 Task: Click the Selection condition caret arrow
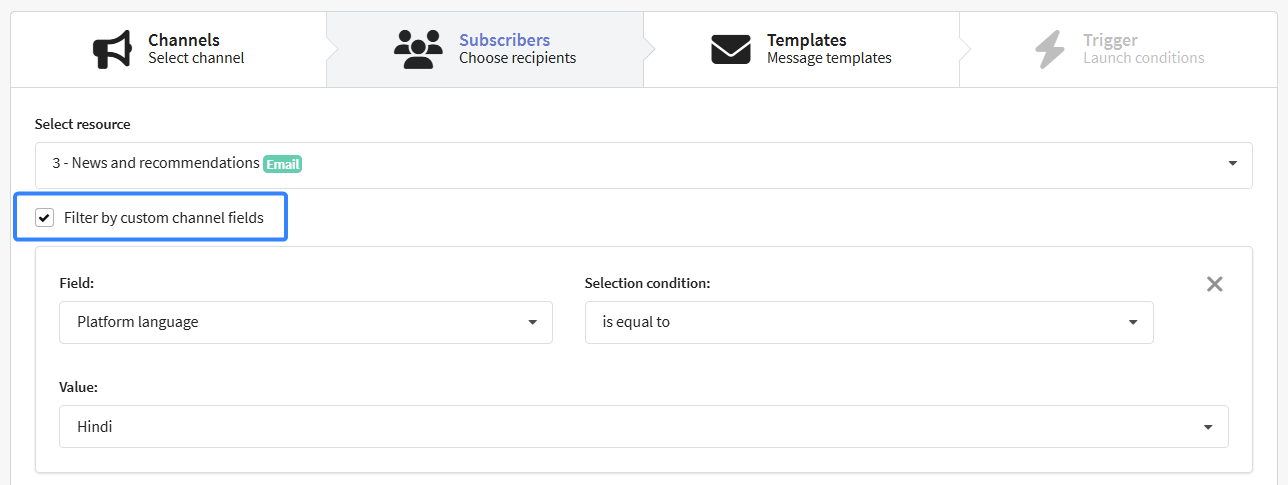click(1133, 323)
